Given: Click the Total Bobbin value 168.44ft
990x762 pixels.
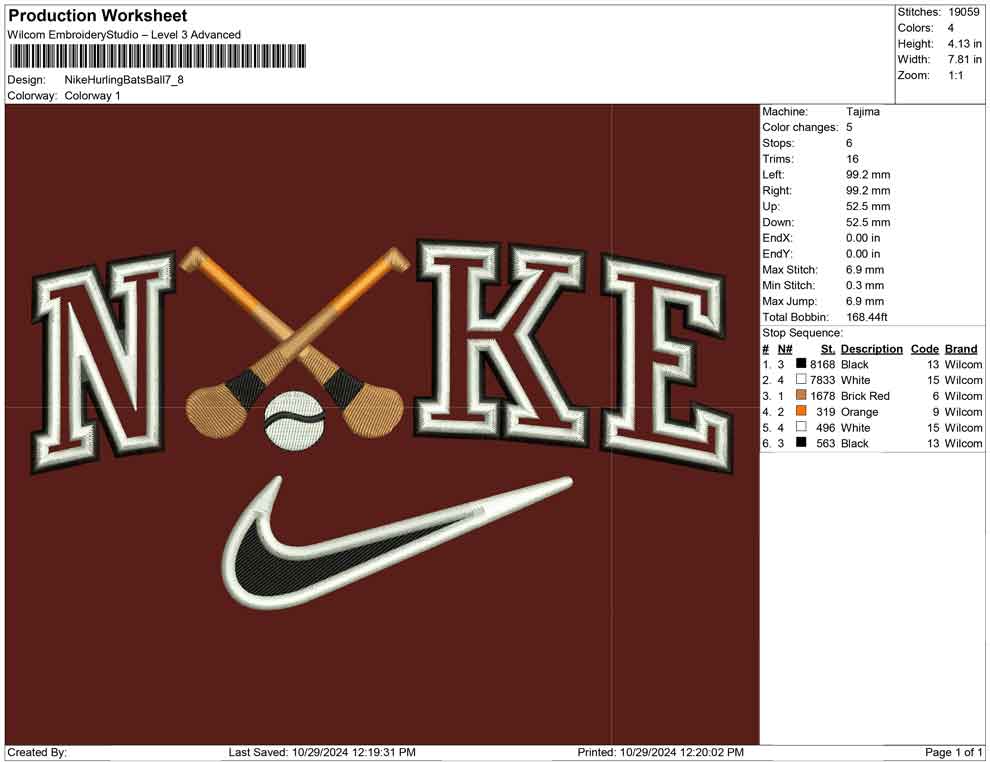Looking at the screenshot, I should click(x=867, y=317).
